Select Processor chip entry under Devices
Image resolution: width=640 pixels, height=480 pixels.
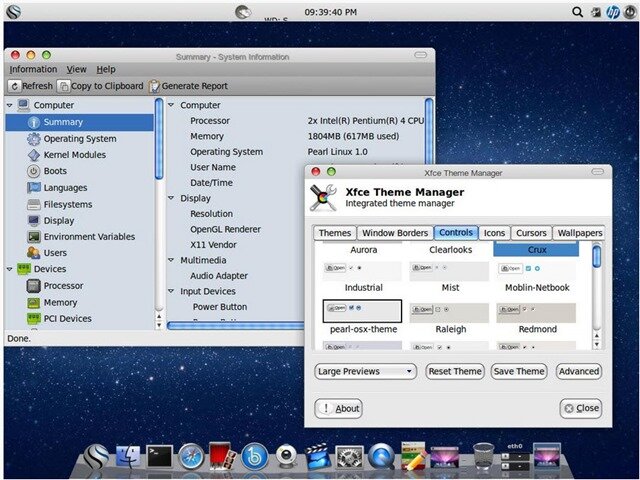(x=55, y=286)
